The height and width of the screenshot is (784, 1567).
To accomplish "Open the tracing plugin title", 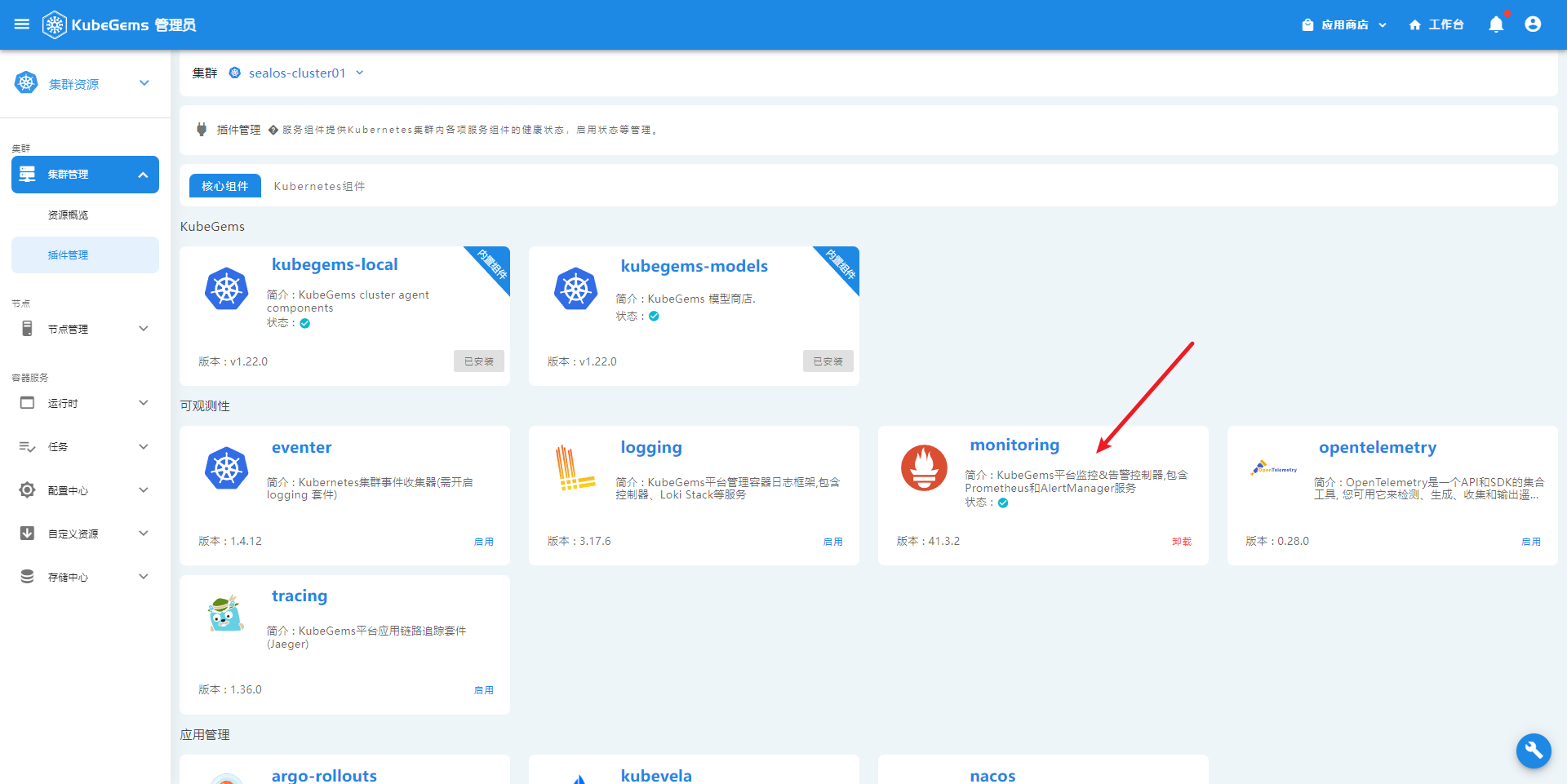I will [x=300, y=596].
